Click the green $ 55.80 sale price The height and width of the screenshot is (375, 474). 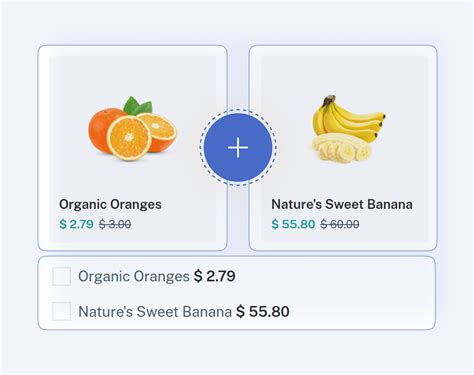pyautogui.click(x=293, y=224)
